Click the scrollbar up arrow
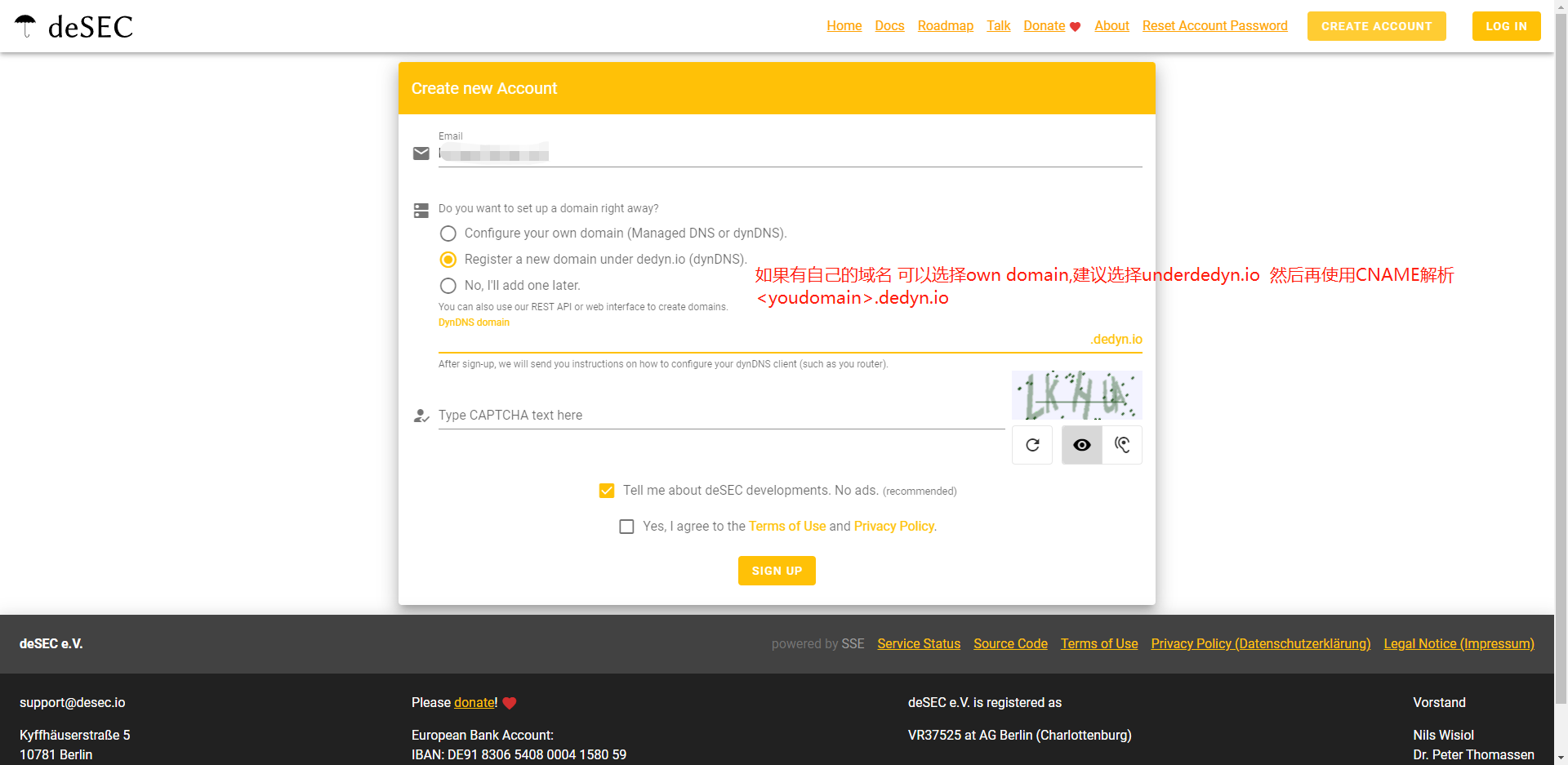The image size is (1568, 765). click(x=1561, y=7)
